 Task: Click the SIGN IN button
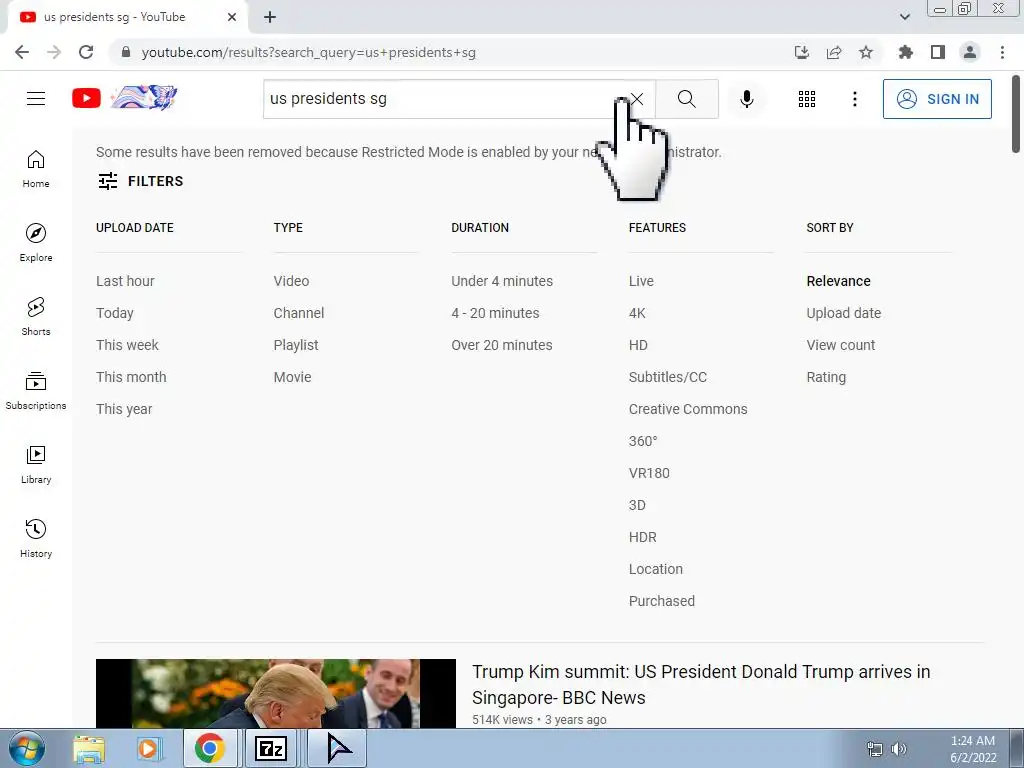pyautogui.click(x=937, y=99)
